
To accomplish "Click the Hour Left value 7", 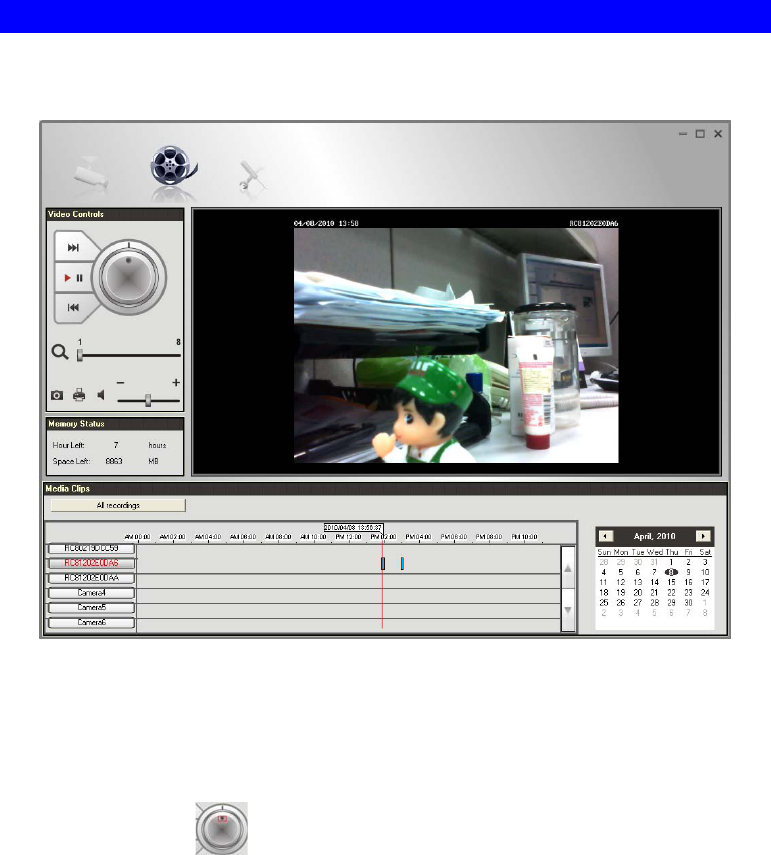I will click(x=116, y=445).
